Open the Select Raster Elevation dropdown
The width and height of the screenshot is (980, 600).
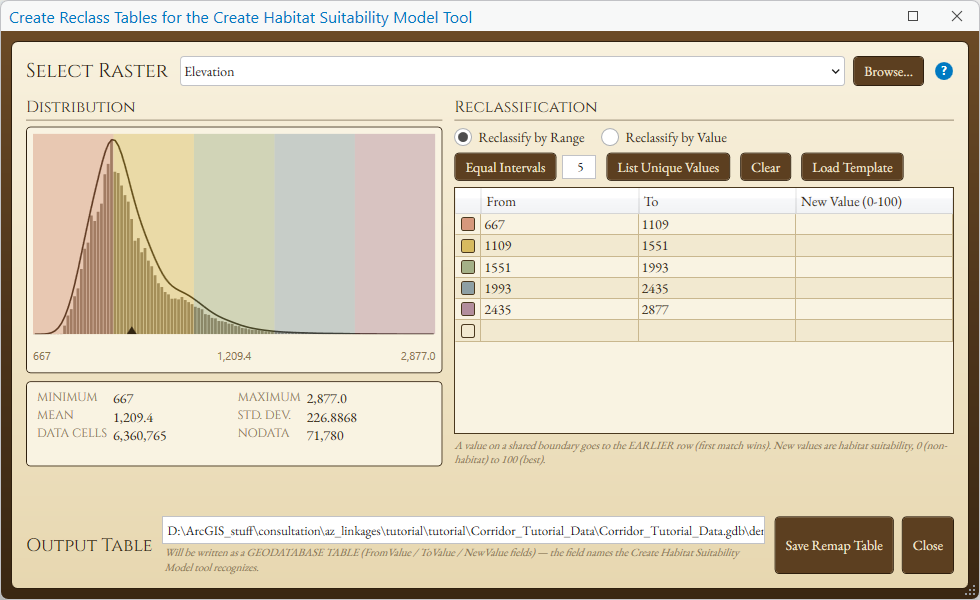coord(512,71)
